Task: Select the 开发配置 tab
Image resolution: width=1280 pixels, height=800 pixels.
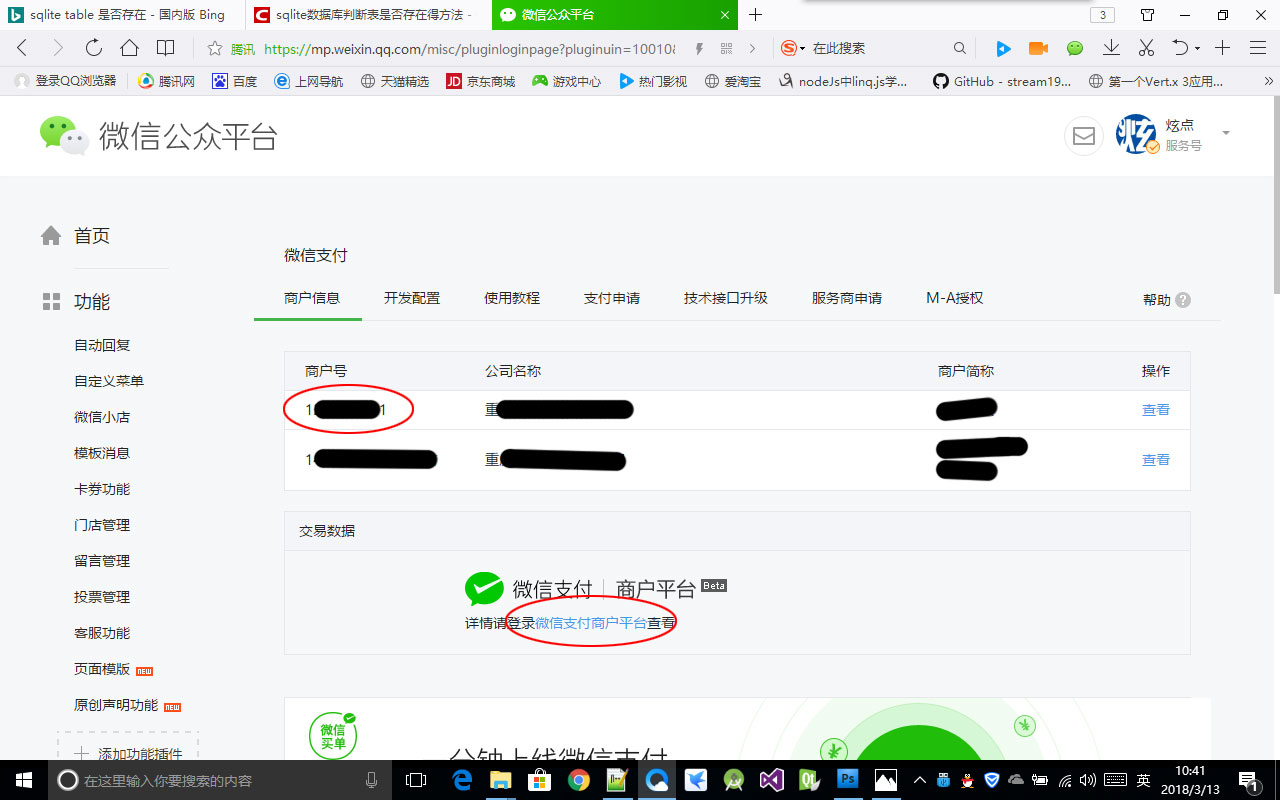Action: pyautogui.click(x=412, y=298)
